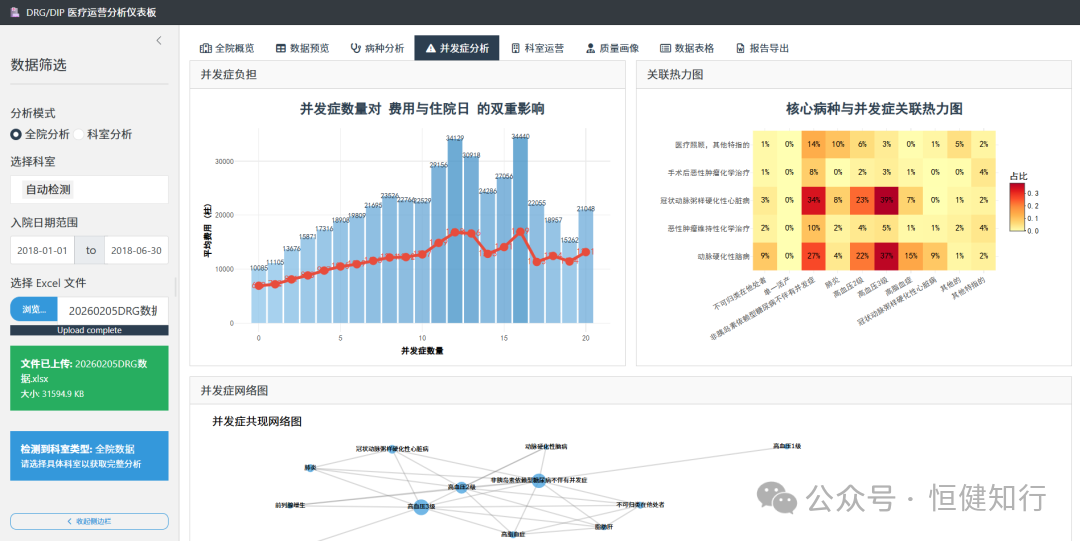Screen dimensions: 1080x541
Task: Click the 选择 Excel 文件 label
Action: [48, 283]
